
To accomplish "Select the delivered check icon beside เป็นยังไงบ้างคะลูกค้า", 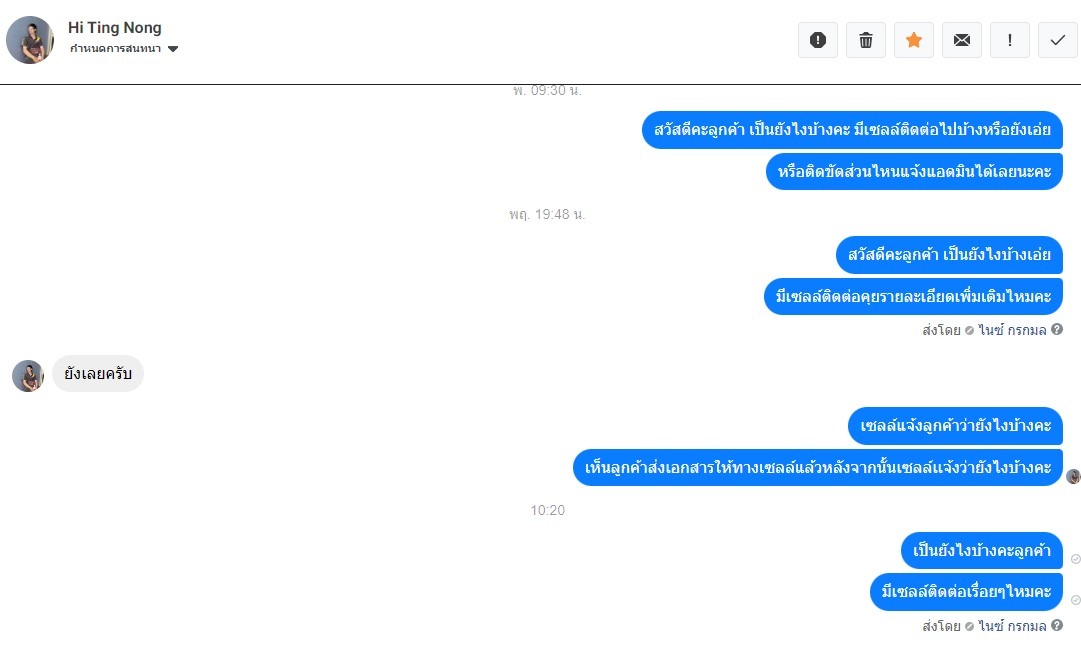I will [x=1075, y=559].
